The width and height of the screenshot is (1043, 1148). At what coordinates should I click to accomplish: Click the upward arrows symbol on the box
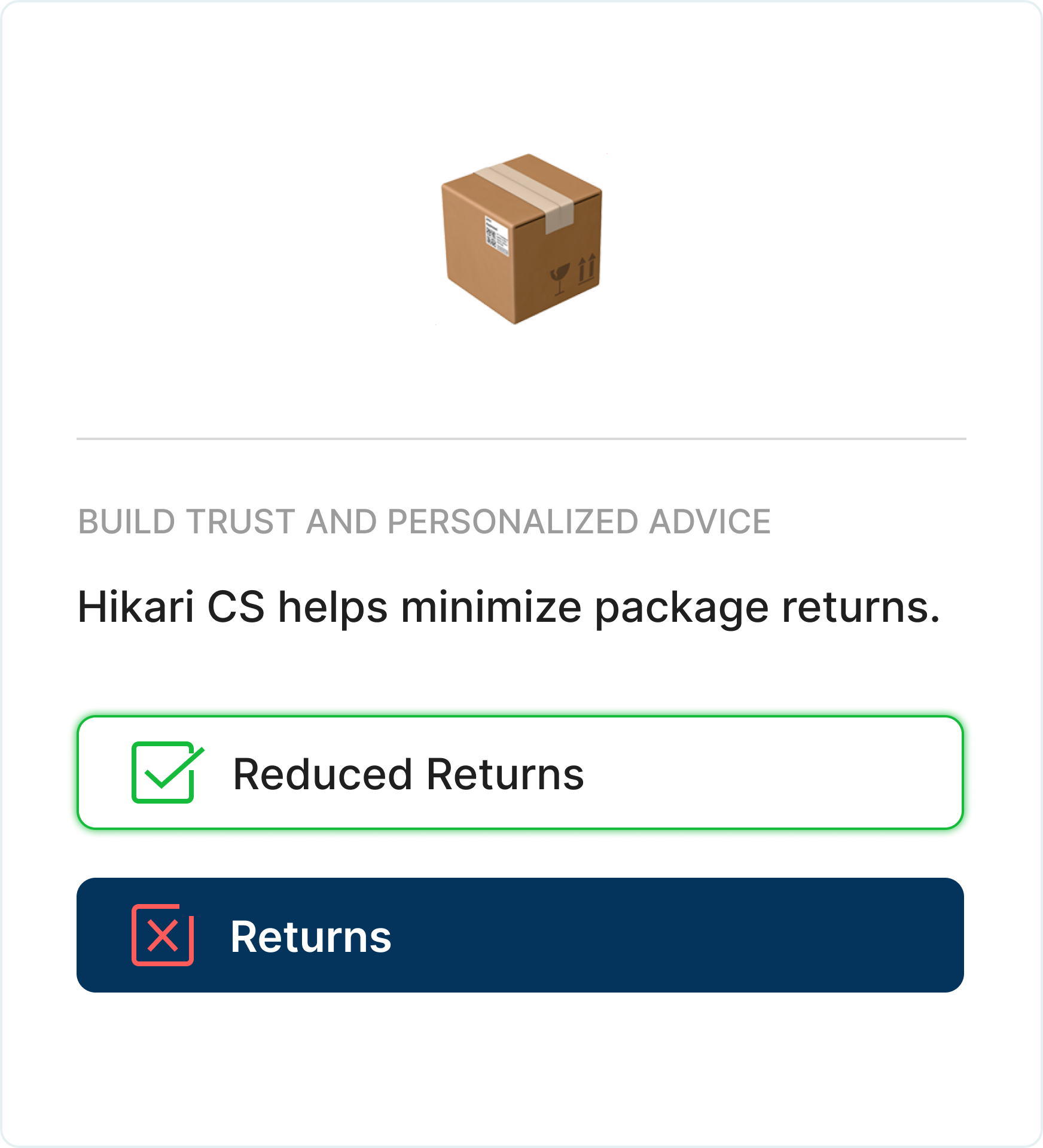click(587, 268)
